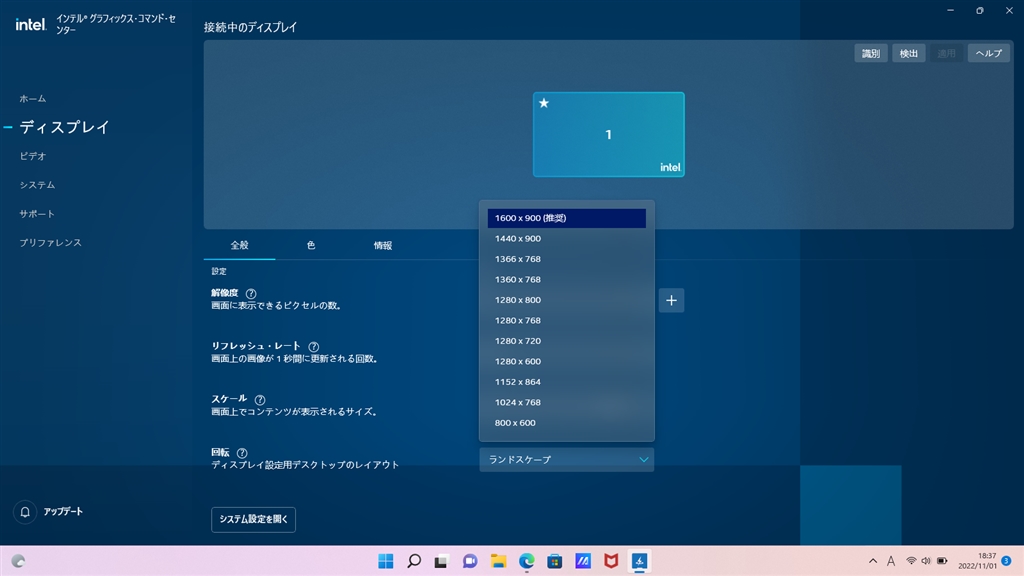Click システム設定を開く button
The width and height of the screenshot is (1024, 576).
tap(253, 520)
